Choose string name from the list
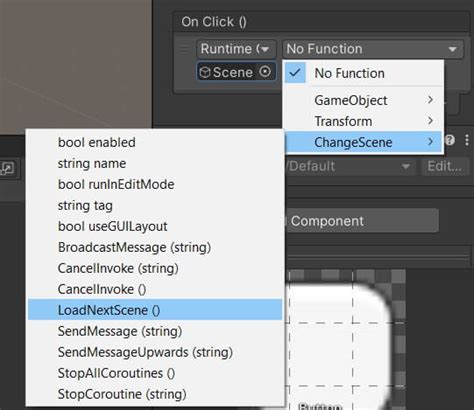The image size is (474, 410). (155, 163)
